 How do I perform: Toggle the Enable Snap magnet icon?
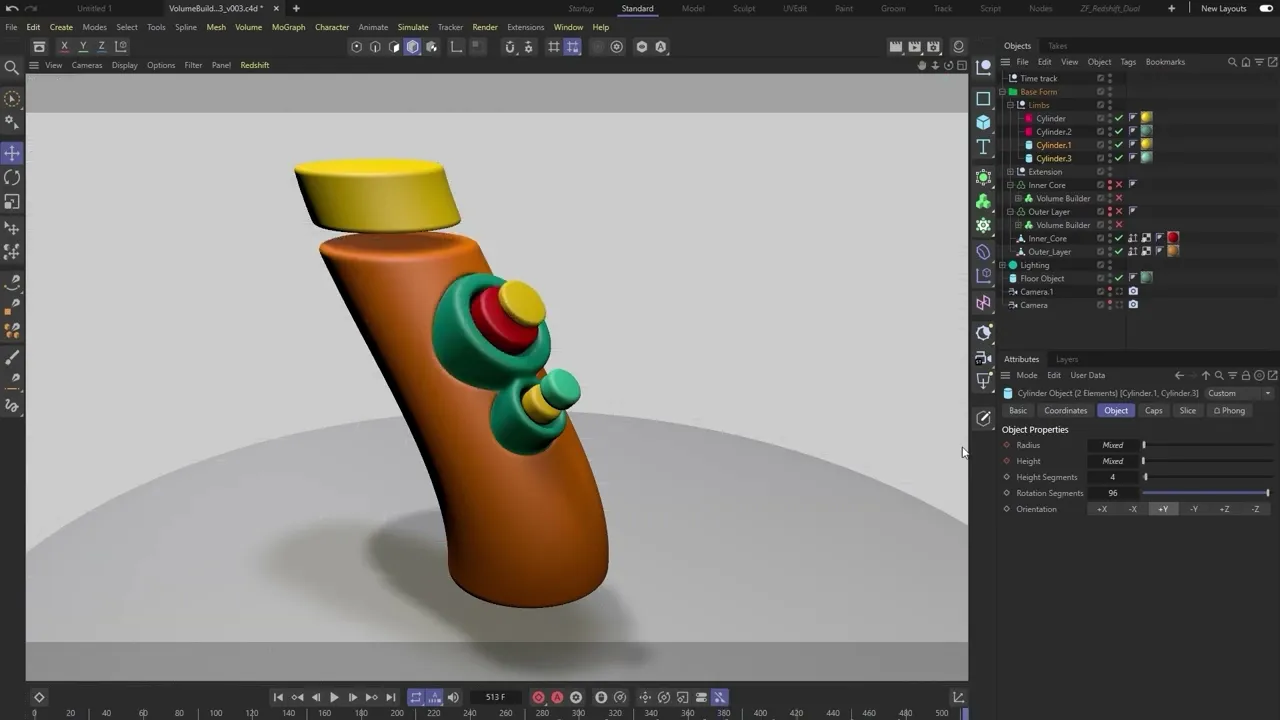(x=510, y=47)
